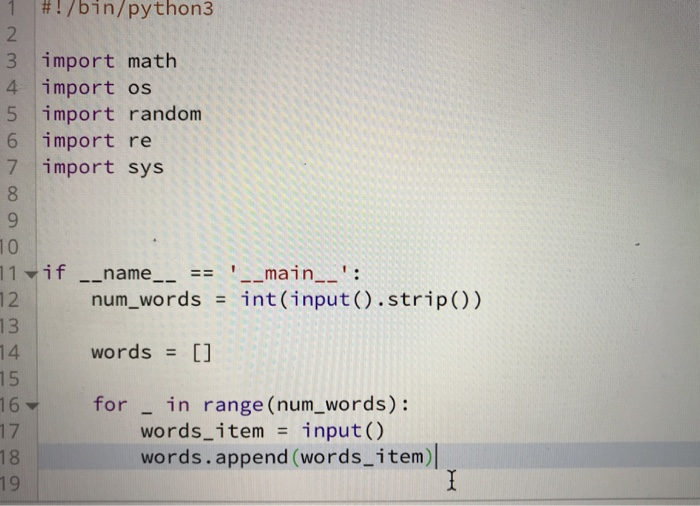Click 'num_words = int(input().strip())' line
The height and width of the screenshot is (506, 700).
(287, 300)
